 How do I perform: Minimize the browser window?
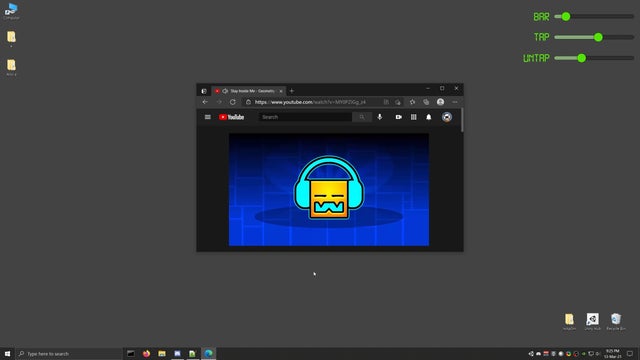click(x=428, y=88)
